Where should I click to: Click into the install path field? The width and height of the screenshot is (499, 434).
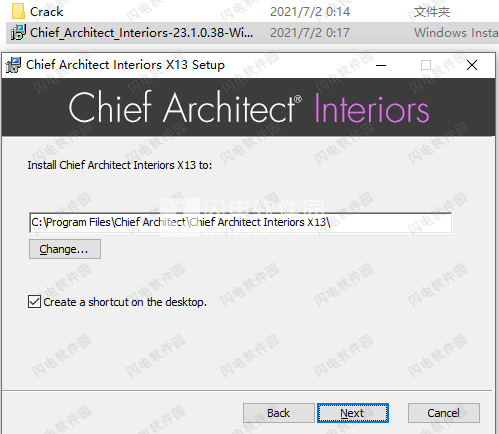[x=240, y=222]
